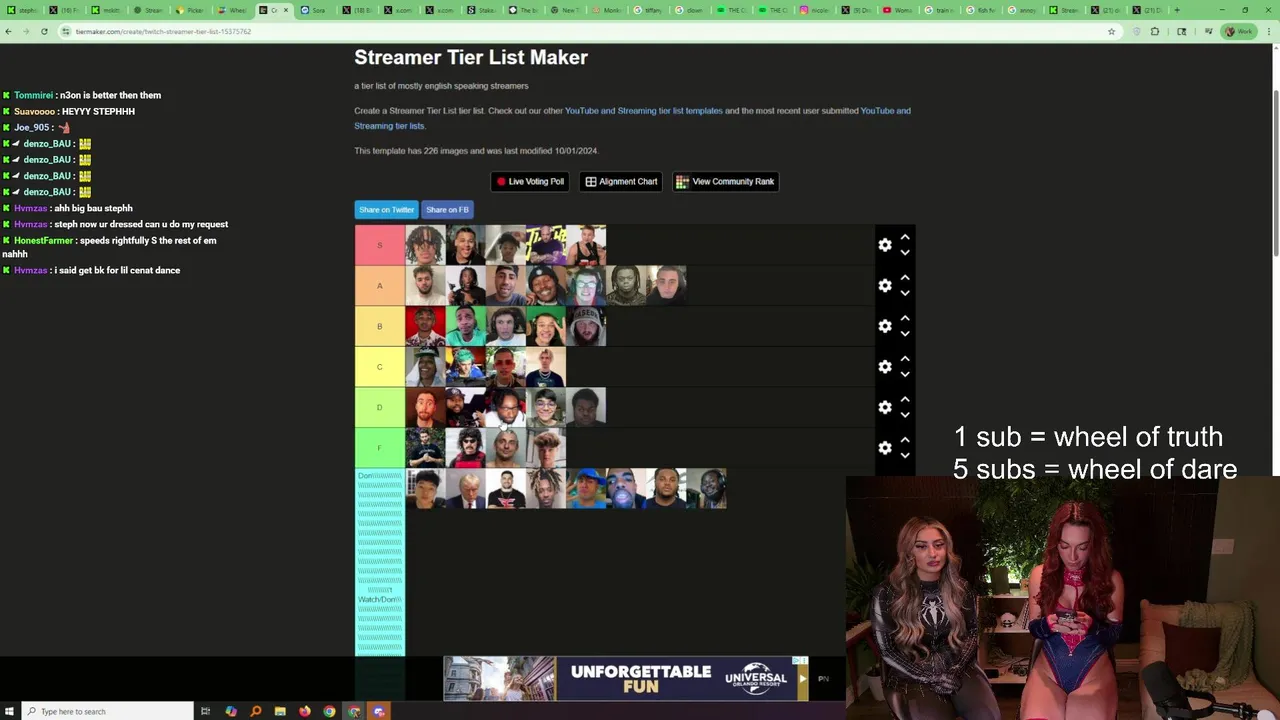The width and height of the screenshot is (1280, 720).
Task: Move D tier row down arrow
Action: tap(905, 414)
